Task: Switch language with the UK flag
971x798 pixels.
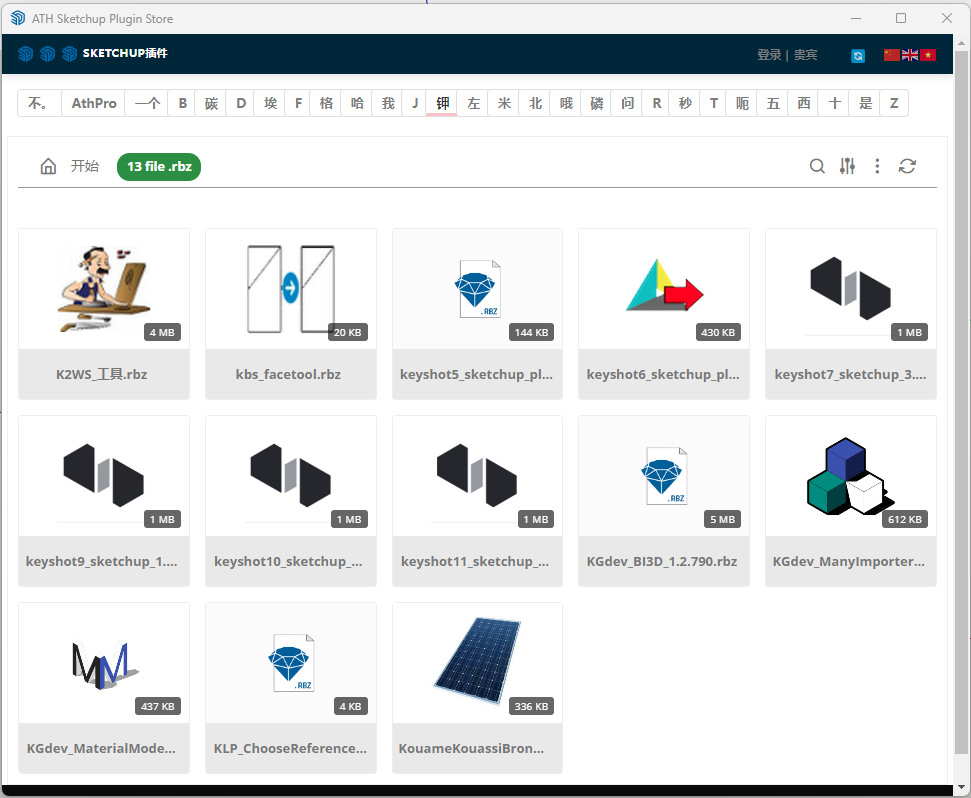Action: tap(909, 55)
